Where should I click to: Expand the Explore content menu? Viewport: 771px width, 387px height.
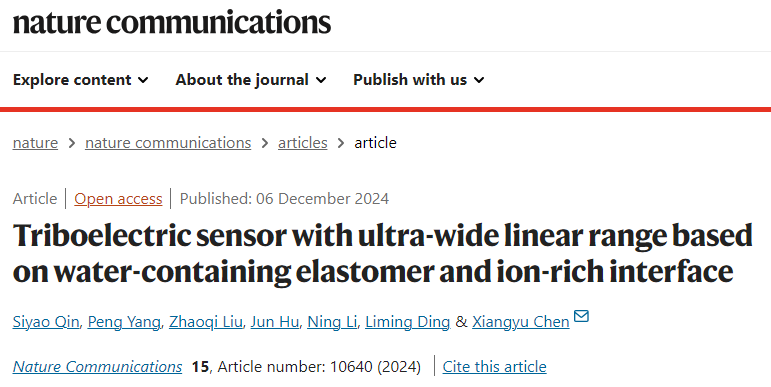(x=81, y=80)
